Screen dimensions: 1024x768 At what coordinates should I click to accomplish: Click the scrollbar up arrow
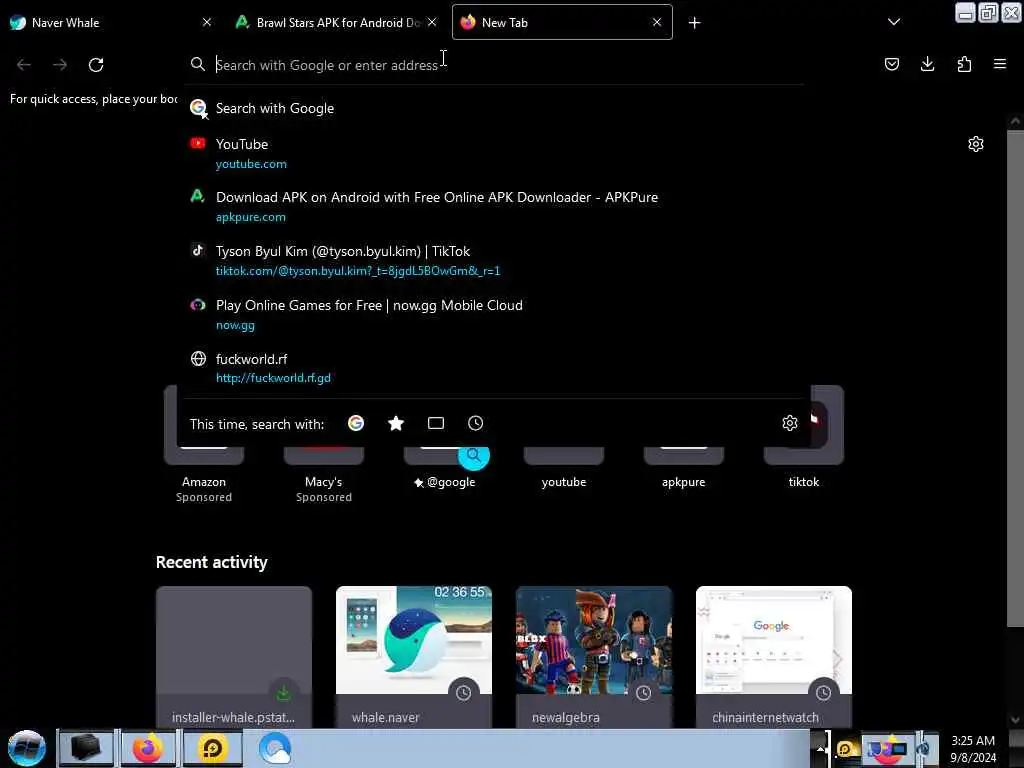[x=1015, y=121]
